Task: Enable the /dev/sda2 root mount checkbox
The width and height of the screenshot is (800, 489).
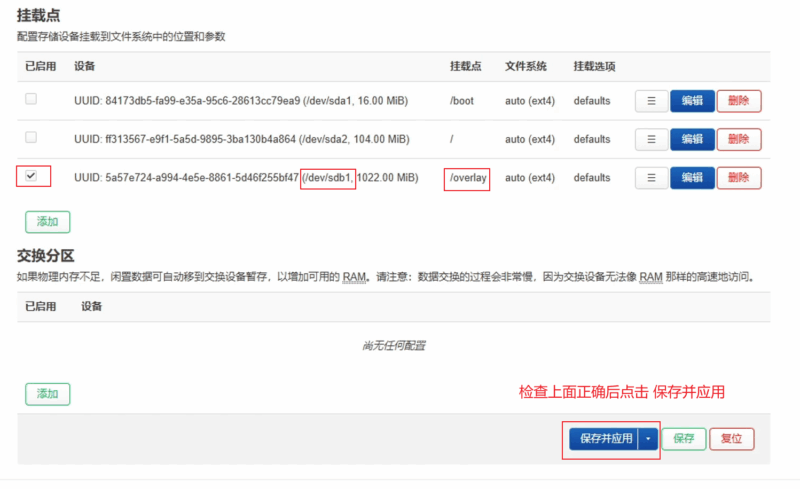Action: click(x=31, y=137)
